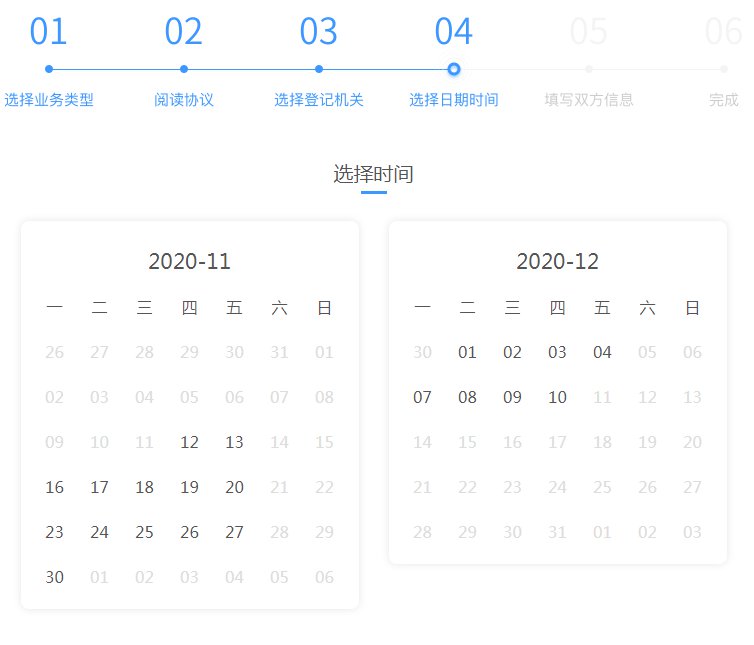Click the 选择登记机关 step label
The height and width of the screenshot is (645, 754).
[318, 100]
